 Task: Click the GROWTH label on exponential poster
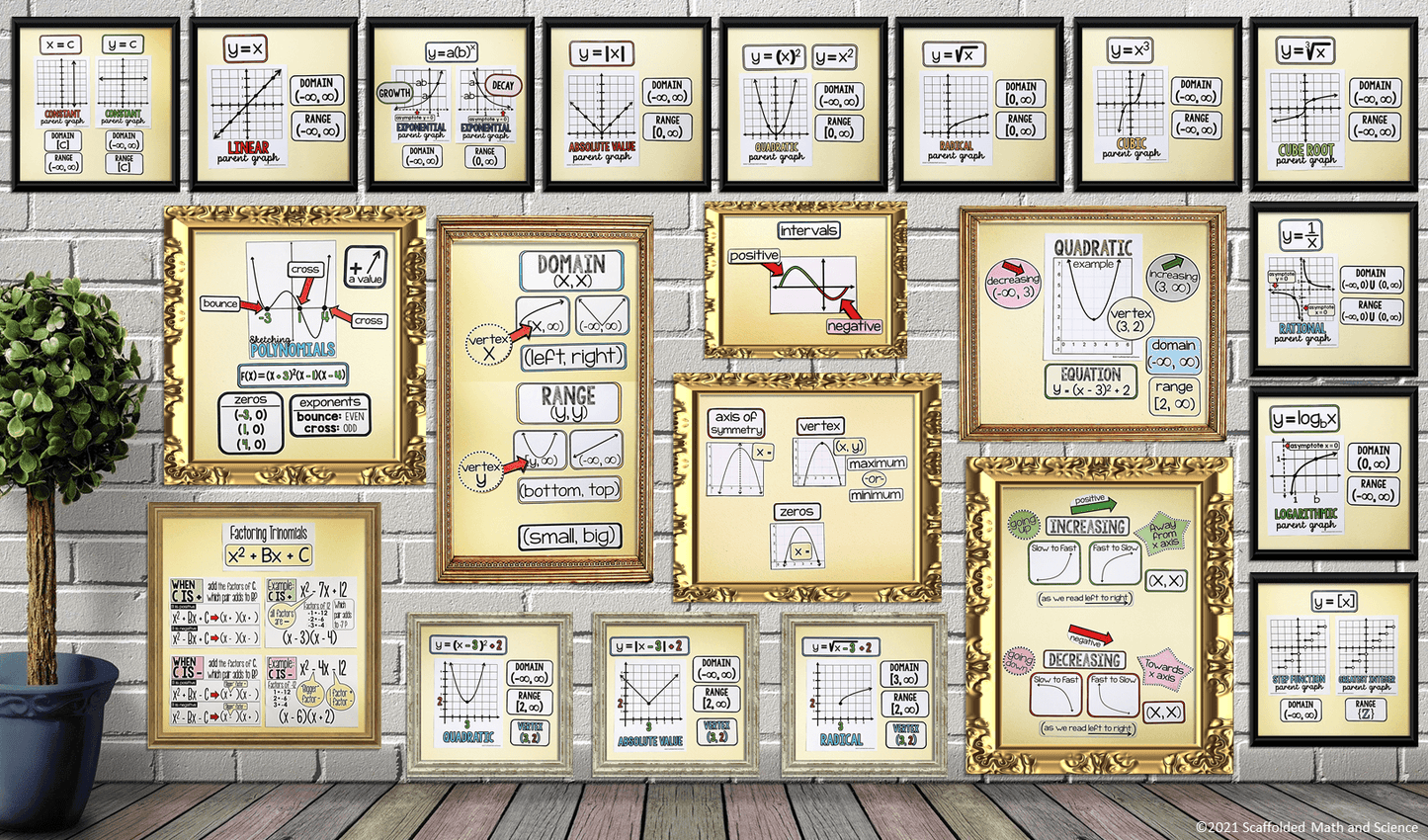tap(394, 93)
